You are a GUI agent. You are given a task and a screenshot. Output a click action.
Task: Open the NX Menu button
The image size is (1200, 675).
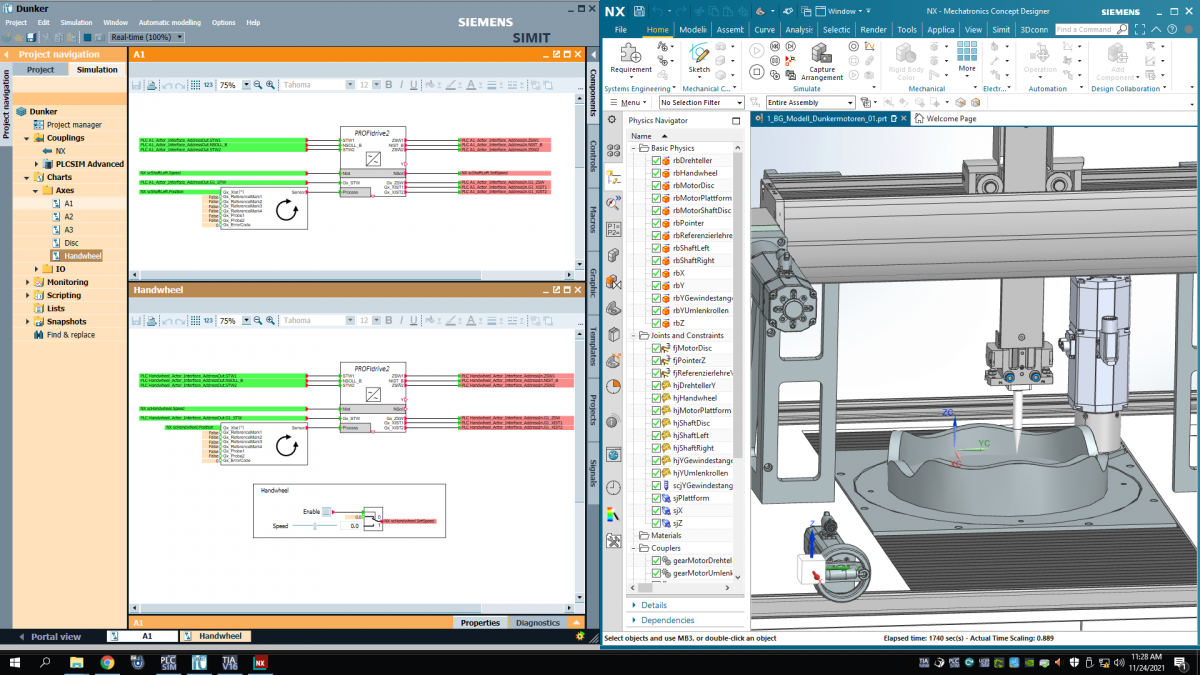[629, 103]
